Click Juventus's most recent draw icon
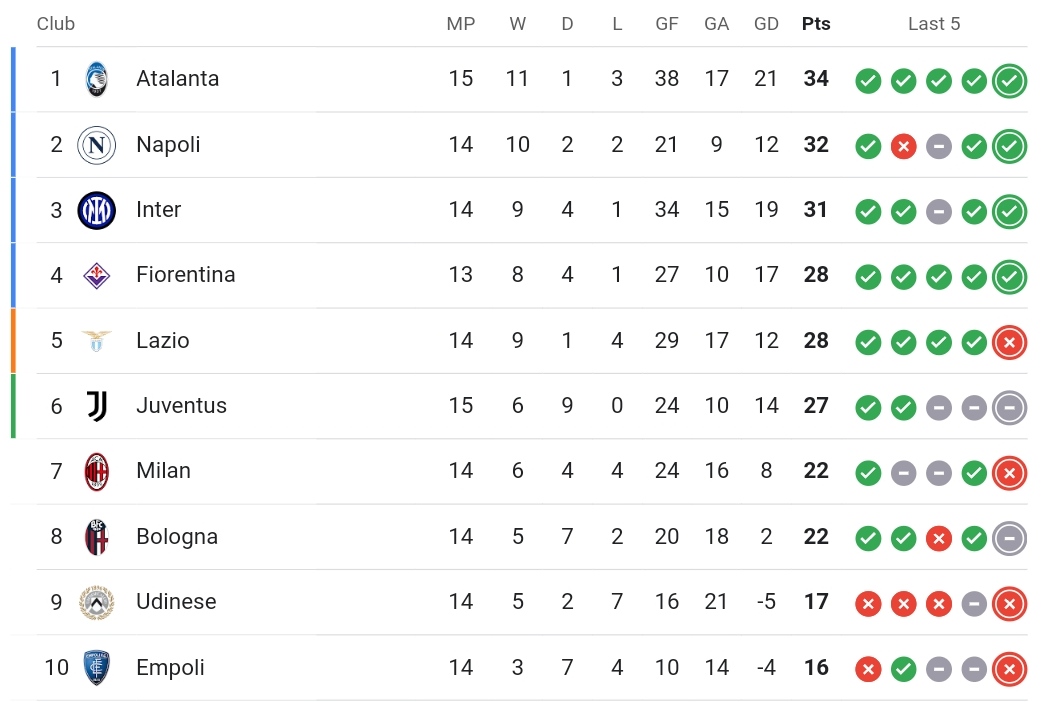 click(x=1010, y=407)
